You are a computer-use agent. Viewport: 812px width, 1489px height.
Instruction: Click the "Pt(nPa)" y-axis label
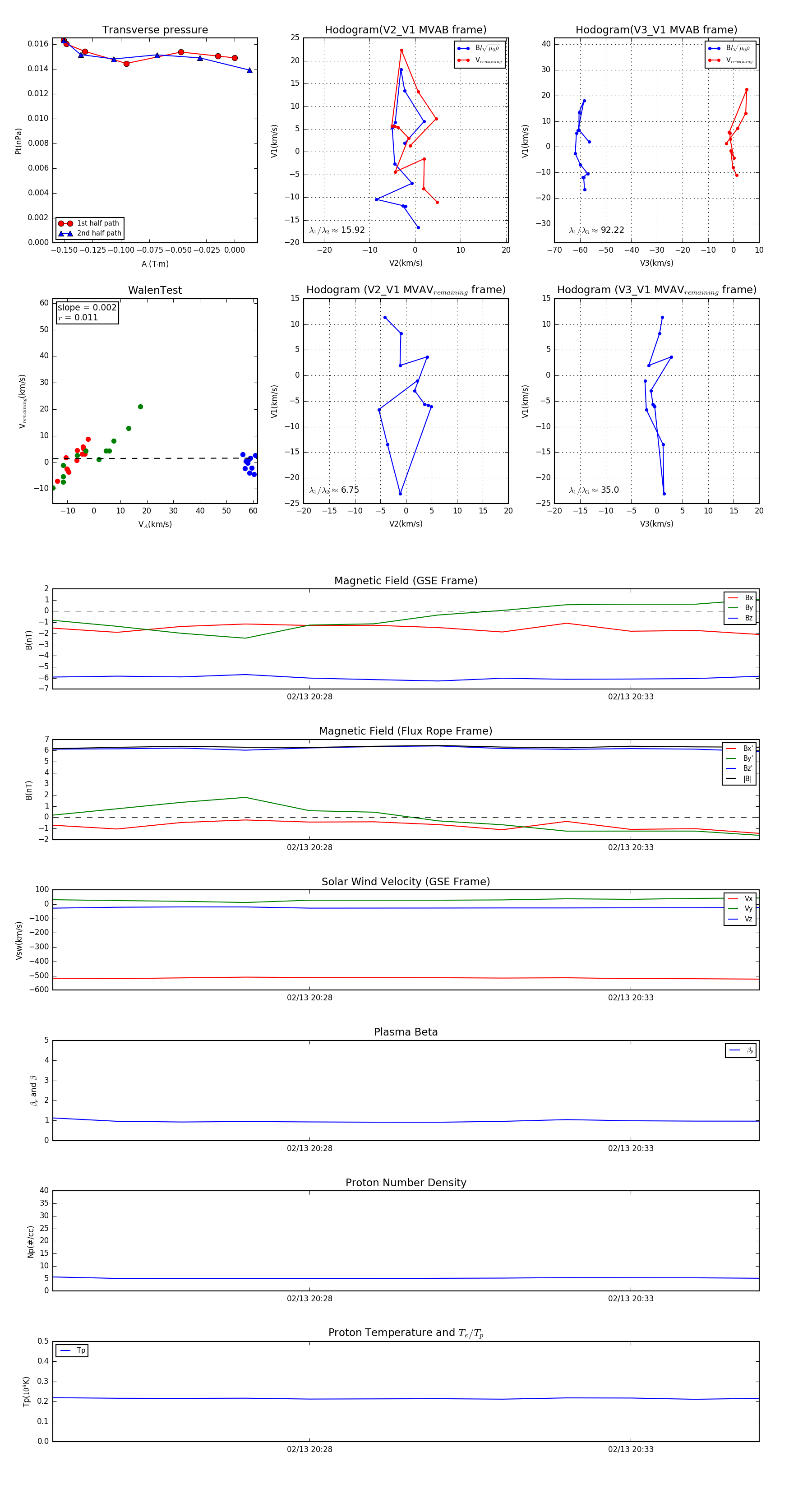coord(18,141)
